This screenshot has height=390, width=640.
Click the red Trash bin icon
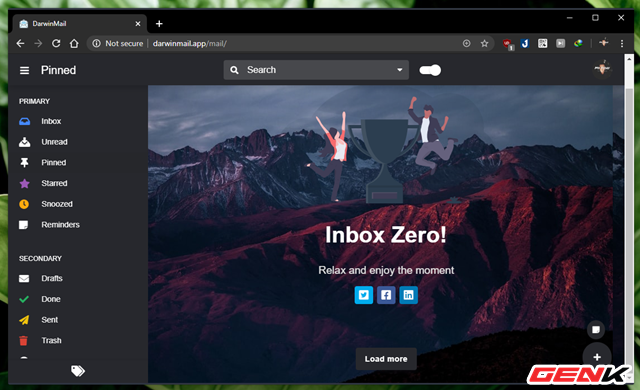24,341
